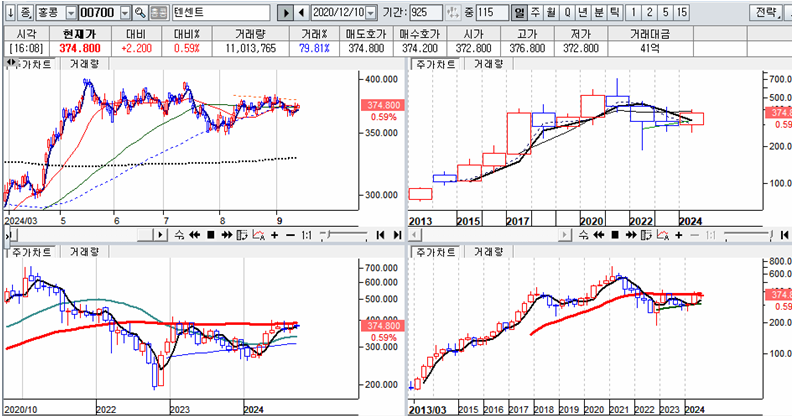
Task: Choose the 2 interval button
Action: [x=649, y=13]
